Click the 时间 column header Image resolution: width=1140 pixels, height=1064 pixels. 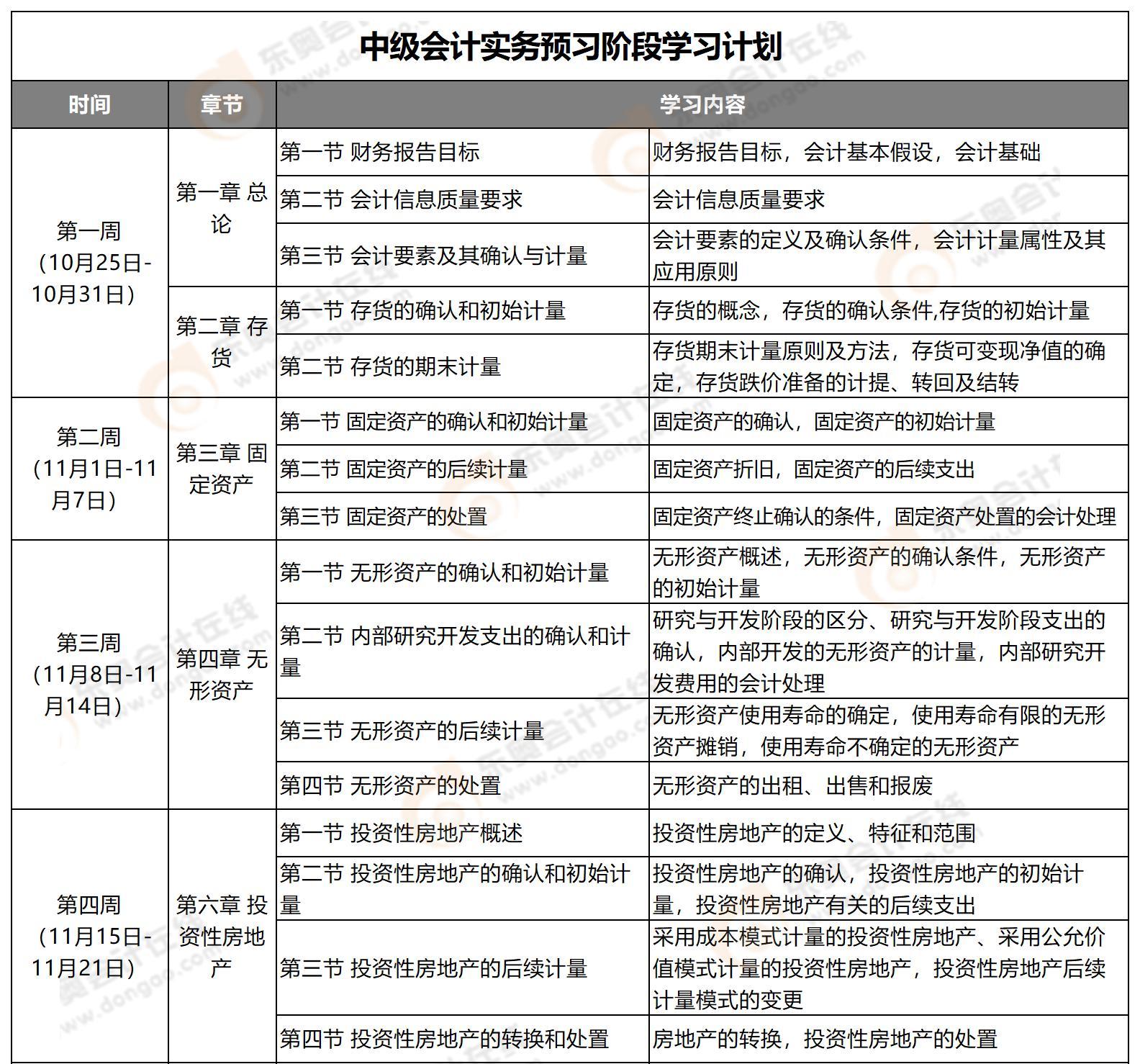89,105
